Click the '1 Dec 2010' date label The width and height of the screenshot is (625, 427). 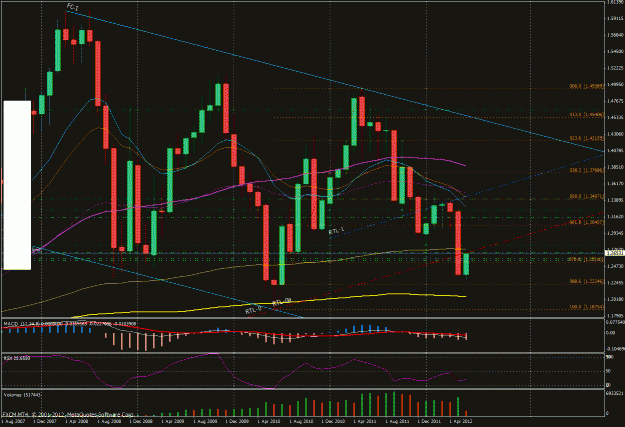click(x=333, y=421)
